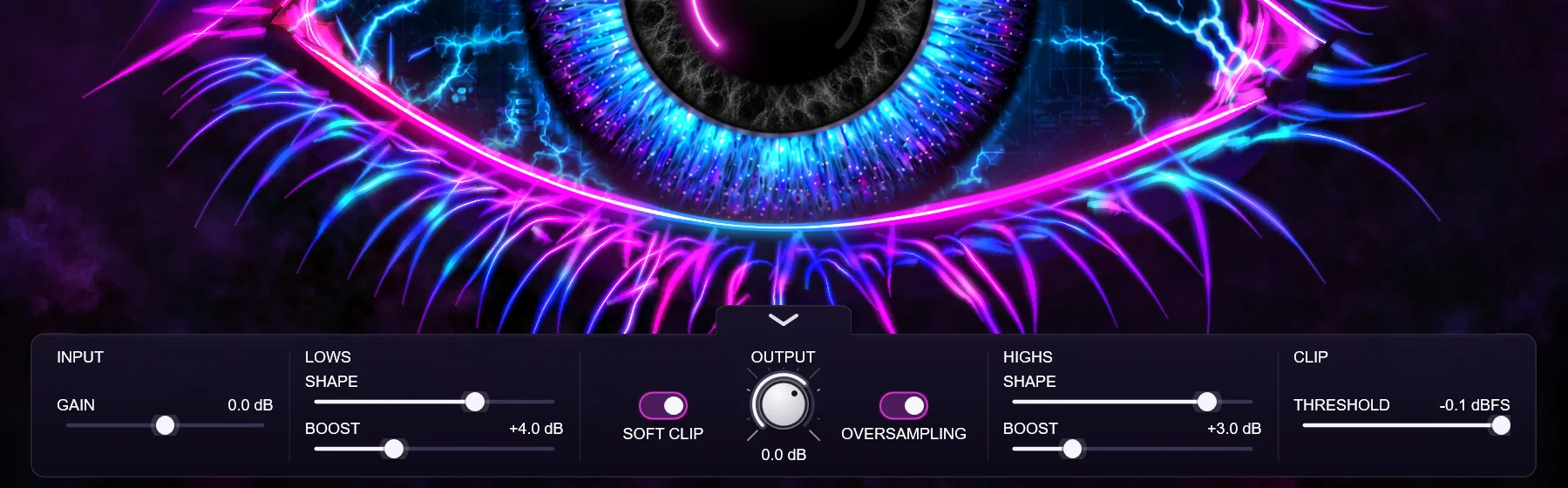Click the HIGHS section label
Screen dimensions: 1568x488
tap(1028, 357)
